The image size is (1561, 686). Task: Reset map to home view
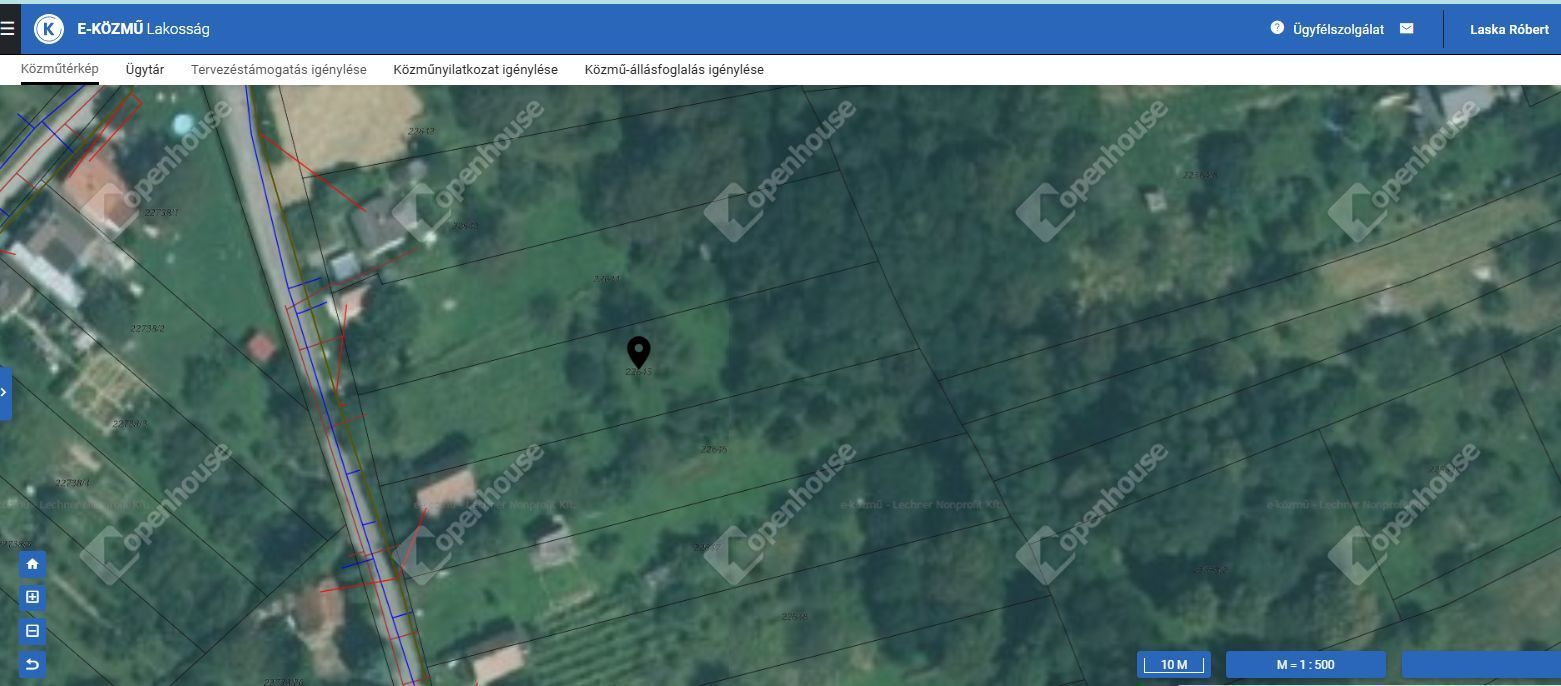[x=32, y=564]
